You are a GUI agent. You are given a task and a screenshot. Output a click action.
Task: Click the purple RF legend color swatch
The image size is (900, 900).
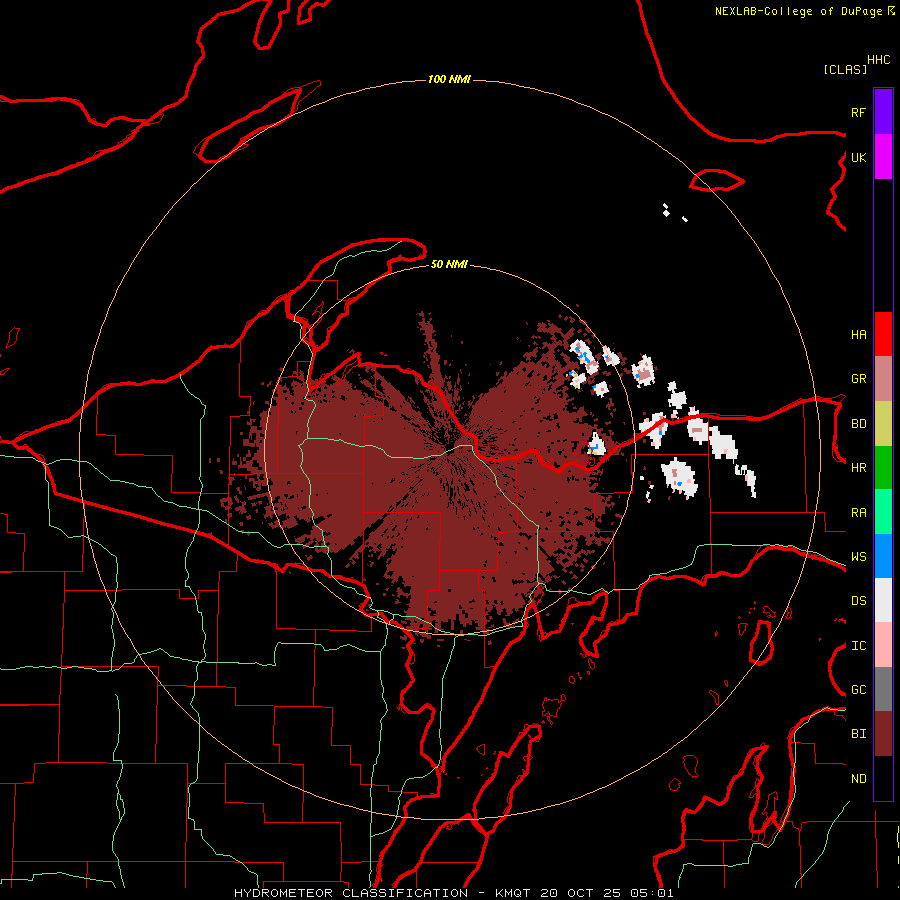883,112
